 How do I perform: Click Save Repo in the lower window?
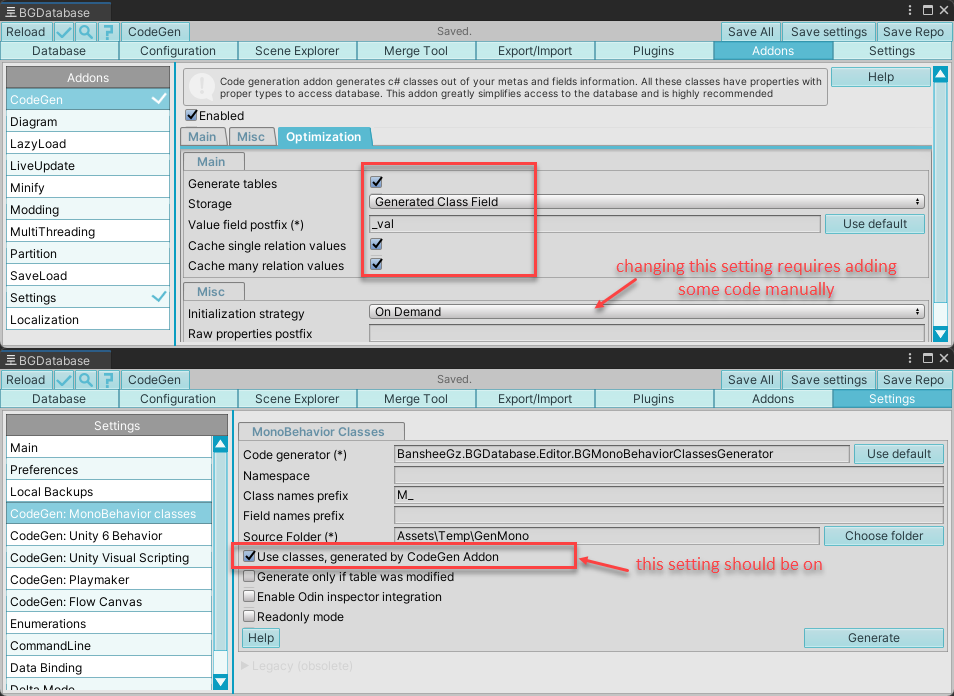913,380
